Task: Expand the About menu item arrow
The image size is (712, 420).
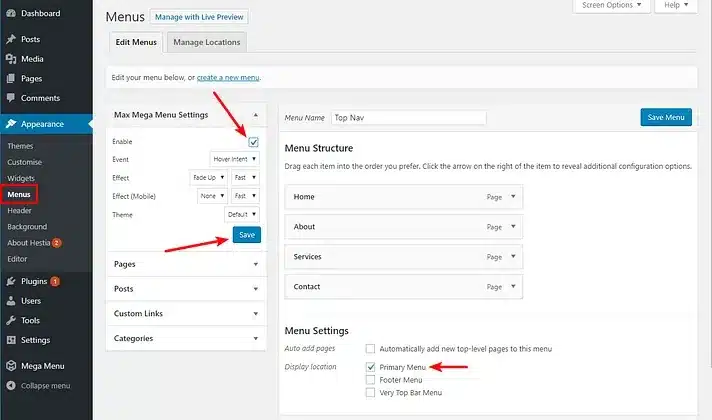Action: 514,227
